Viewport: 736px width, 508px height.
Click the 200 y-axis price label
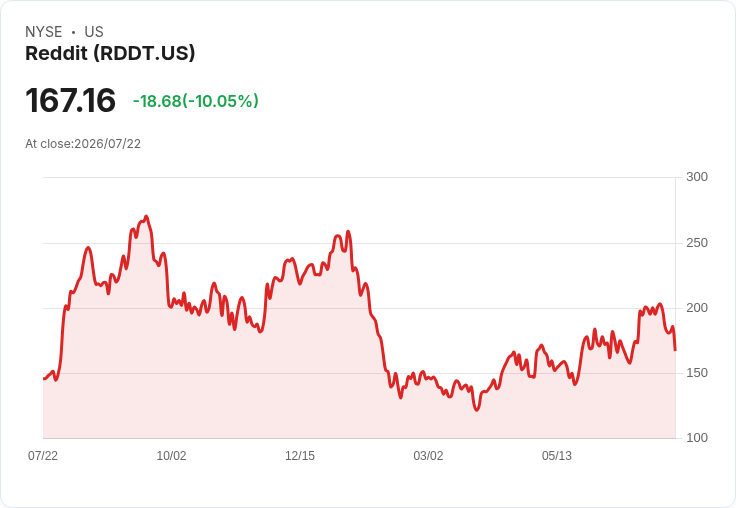pyautogui.click(x=697, y=308)
